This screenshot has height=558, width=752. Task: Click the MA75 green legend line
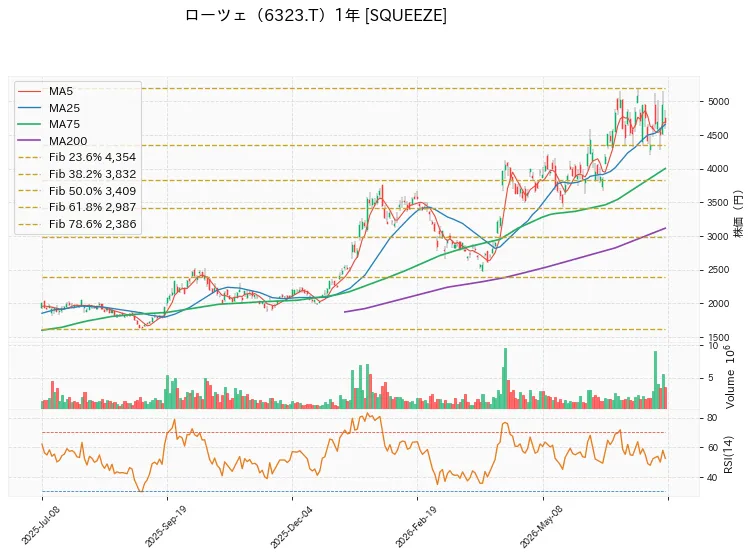point(29,124)
